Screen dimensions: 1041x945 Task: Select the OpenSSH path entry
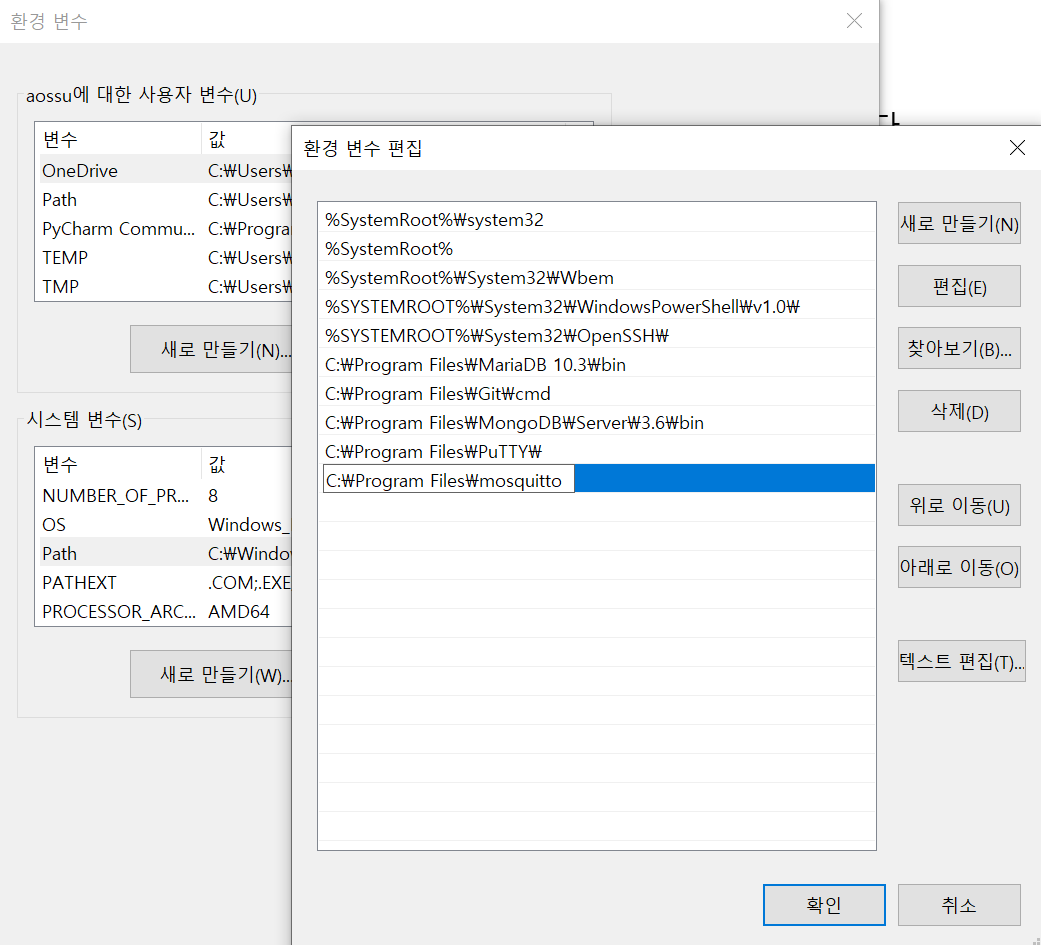597,336
